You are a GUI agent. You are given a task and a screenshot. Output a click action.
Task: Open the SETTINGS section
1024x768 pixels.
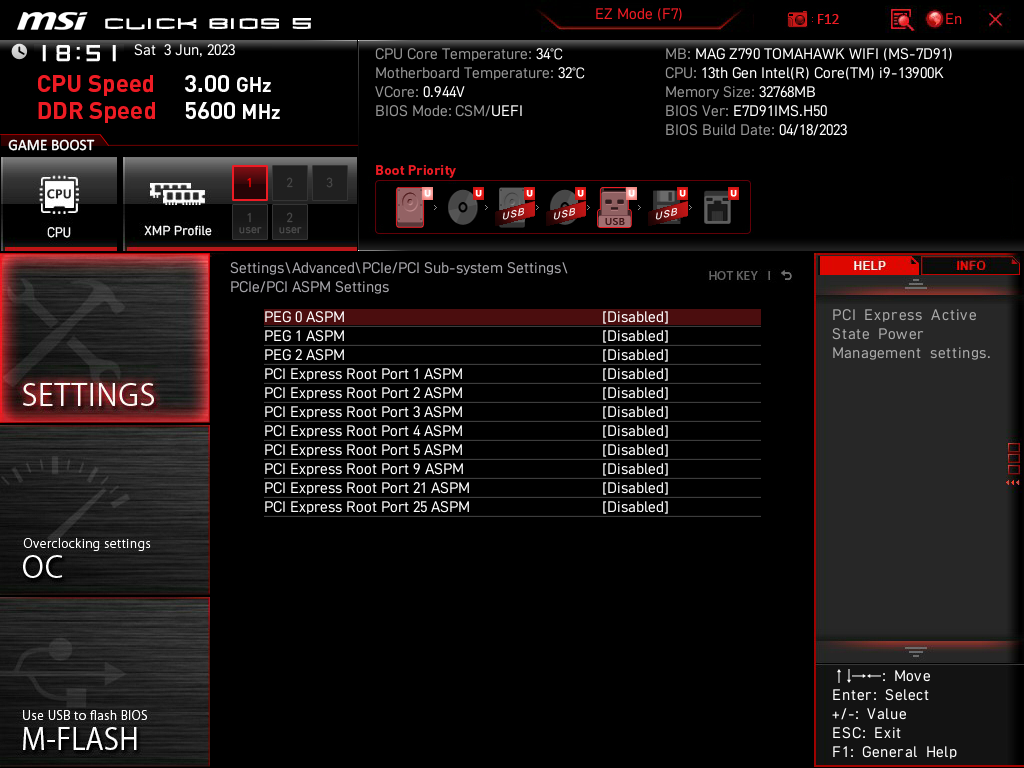104,338
